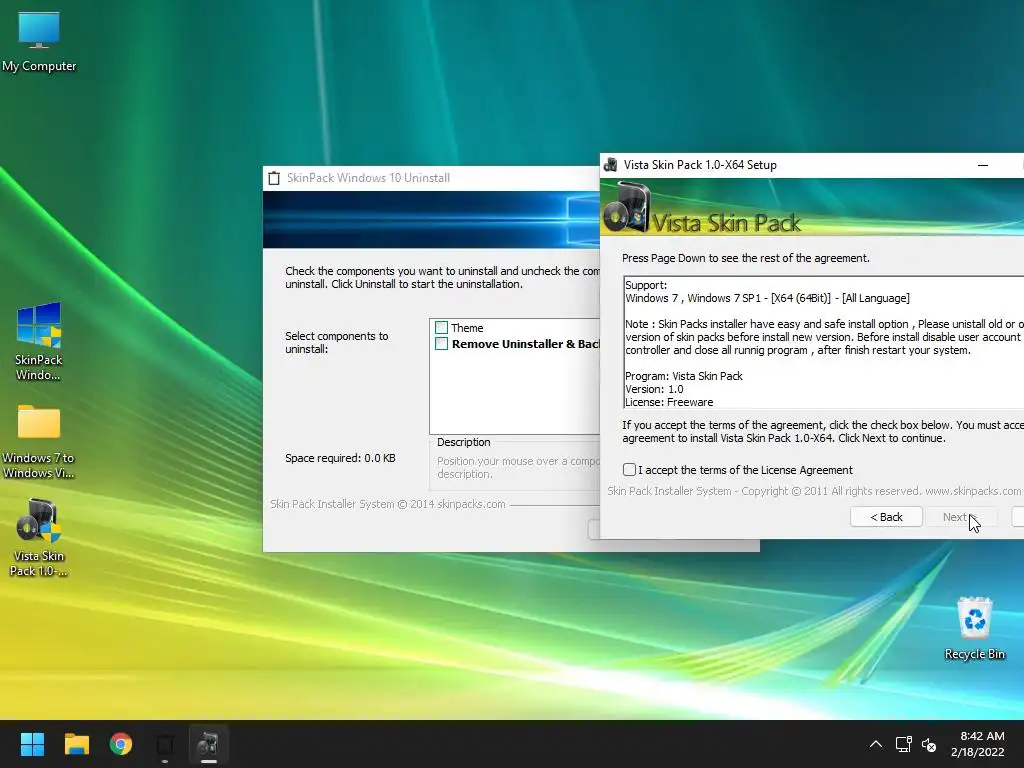This screenshot has width=1024, height=768.
Task: Click the trash icon in SkinPack Uninstall title bar
Action: (274, 178)
